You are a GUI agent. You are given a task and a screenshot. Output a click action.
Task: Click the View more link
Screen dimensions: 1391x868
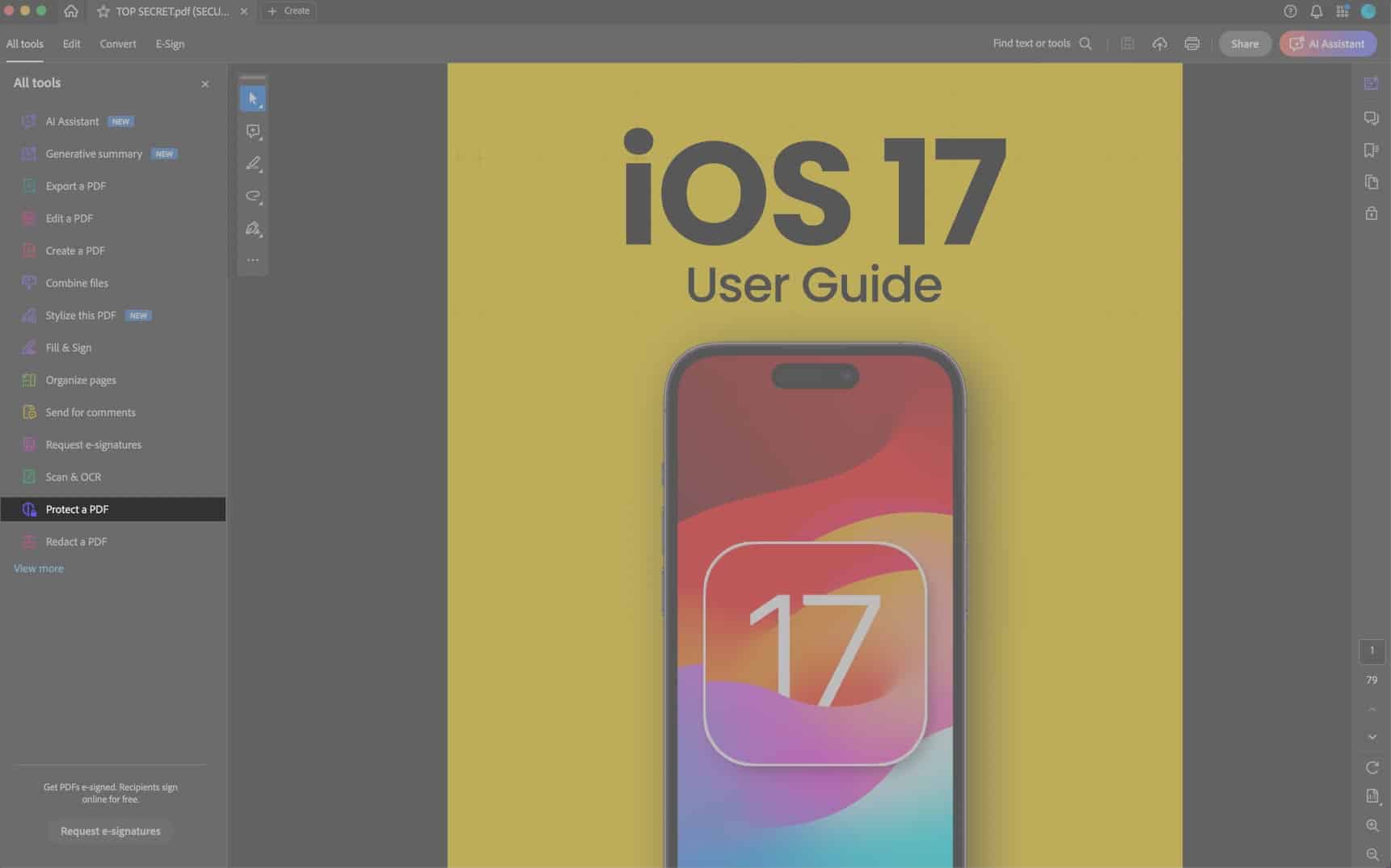click(38, 568)
